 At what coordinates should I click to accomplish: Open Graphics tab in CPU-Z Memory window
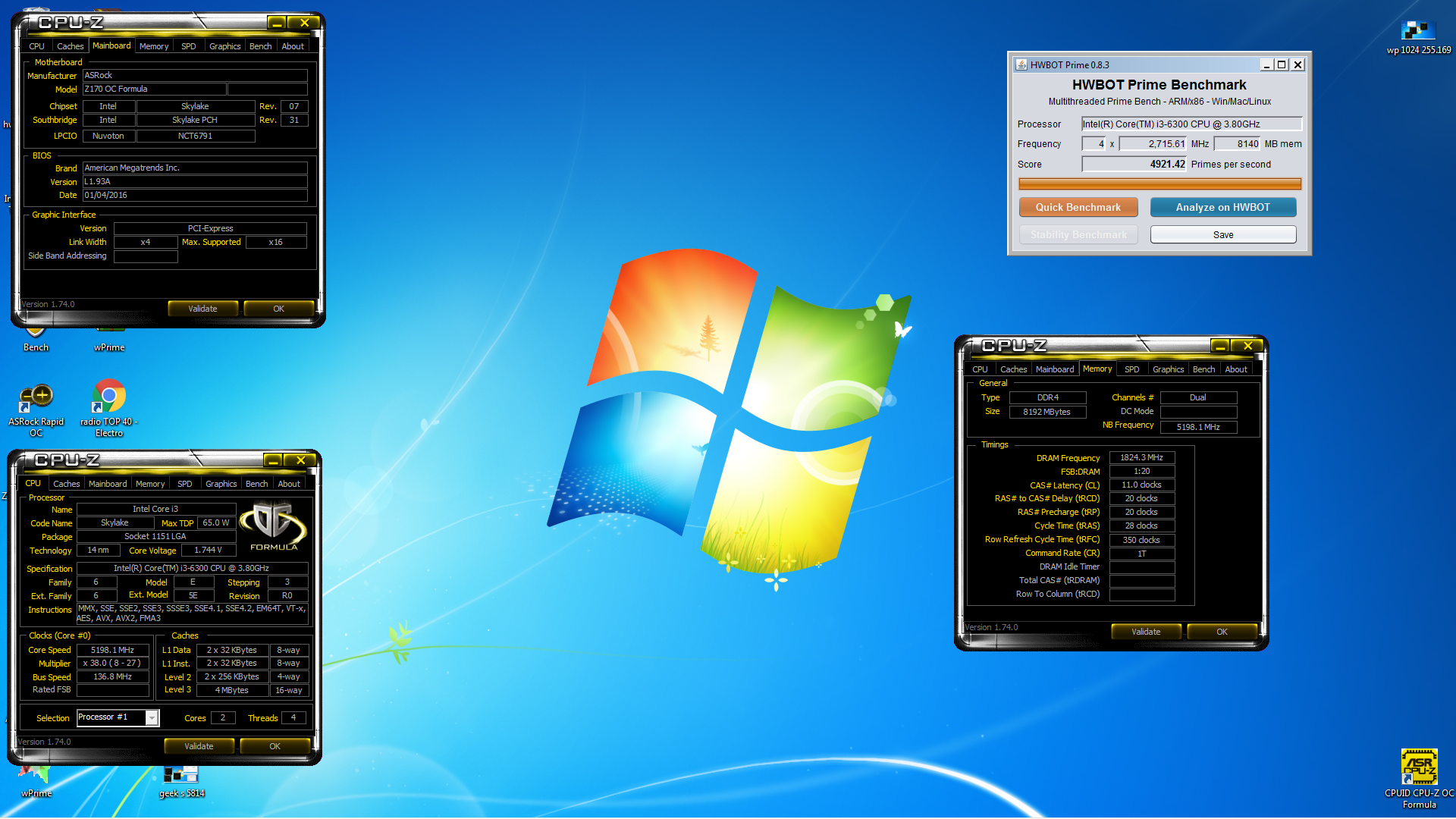(1168, 369)
